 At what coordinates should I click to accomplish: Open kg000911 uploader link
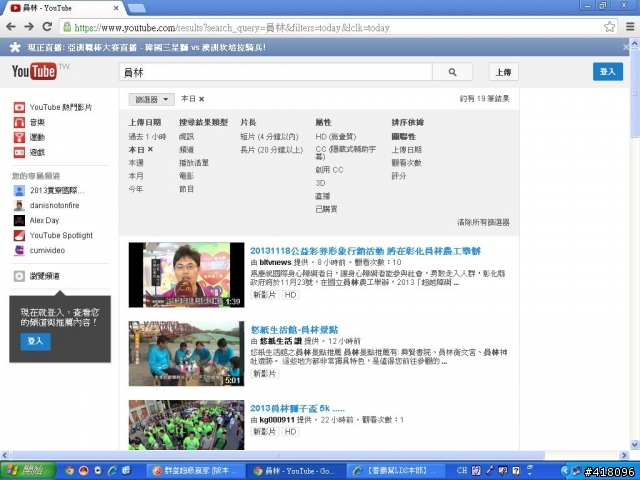point(277,420)
